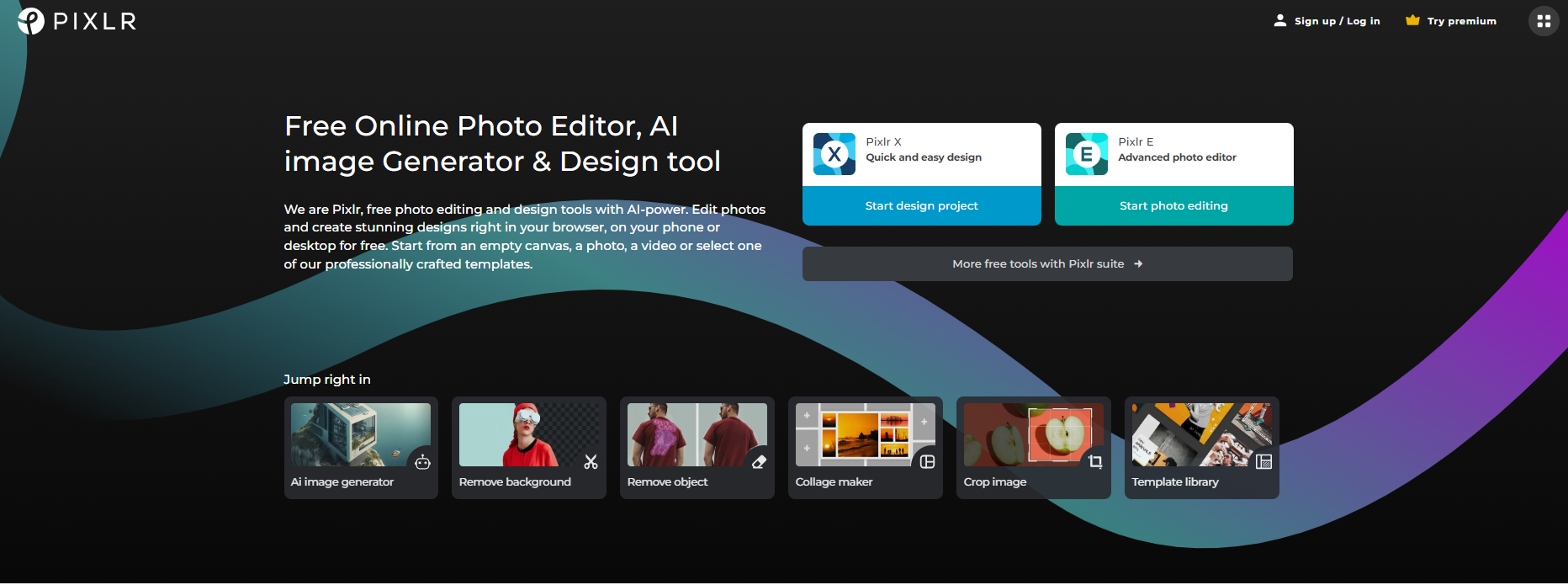
Task: Click the crop tool icon
Action: 1095,462
